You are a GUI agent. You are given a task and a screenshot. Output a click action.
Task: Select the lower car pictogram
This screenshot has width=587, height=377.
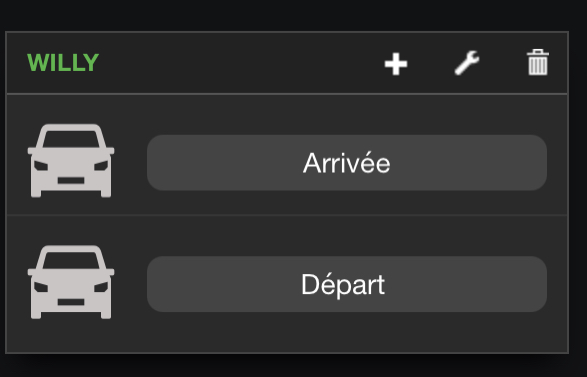(71, 282)
